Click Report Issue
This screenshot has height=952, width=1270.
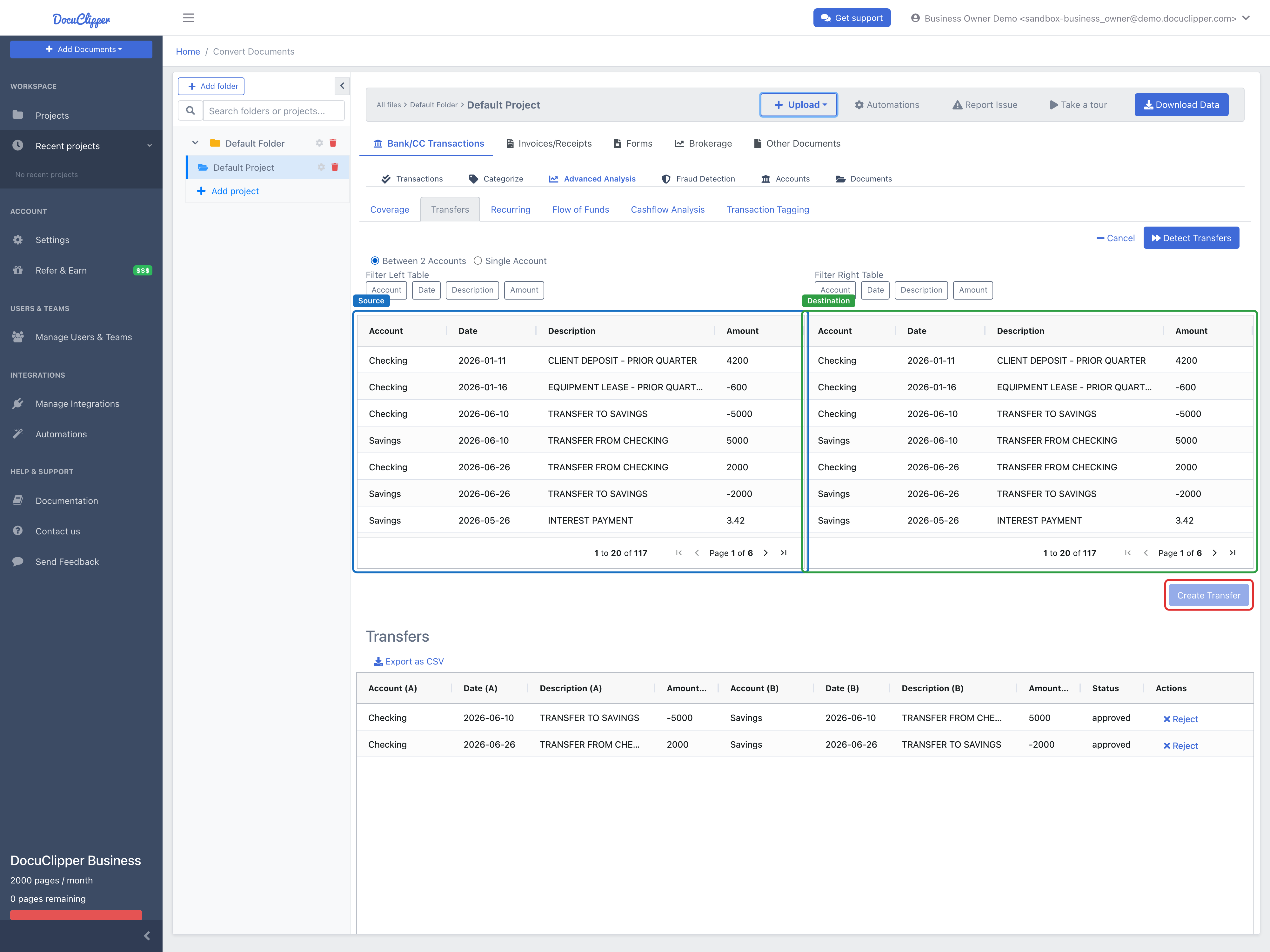[x=985, y=104]
